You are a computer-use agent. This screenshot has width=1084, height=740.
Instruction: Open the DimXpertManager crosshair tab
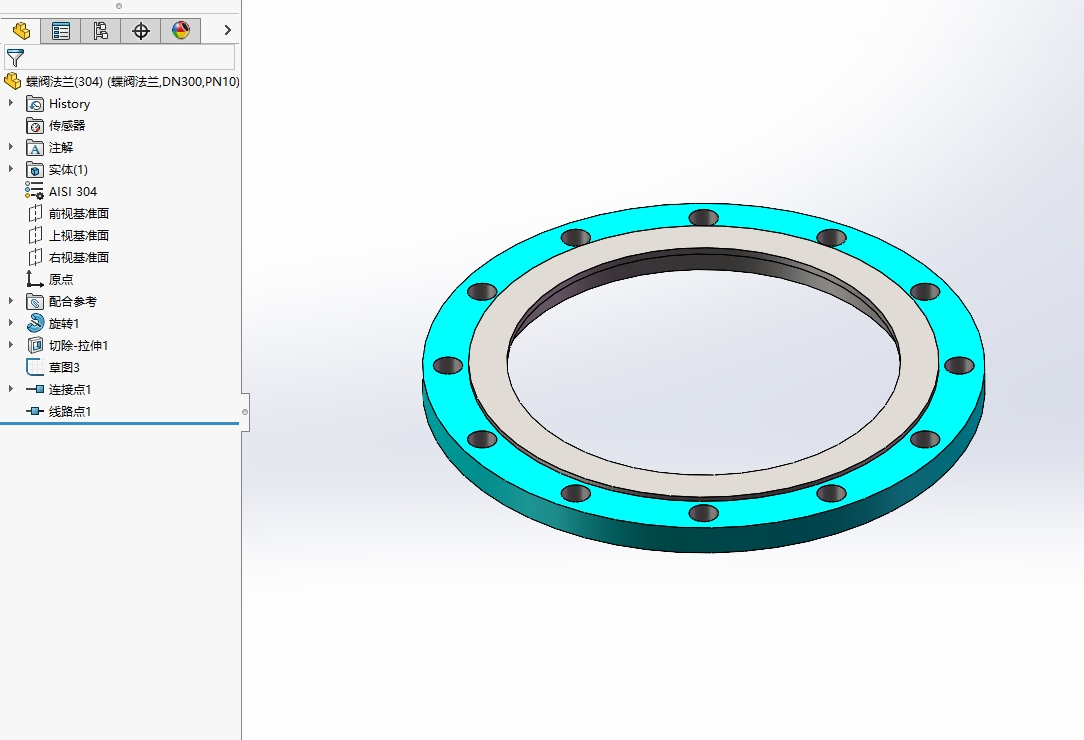[x=141, y=30]
